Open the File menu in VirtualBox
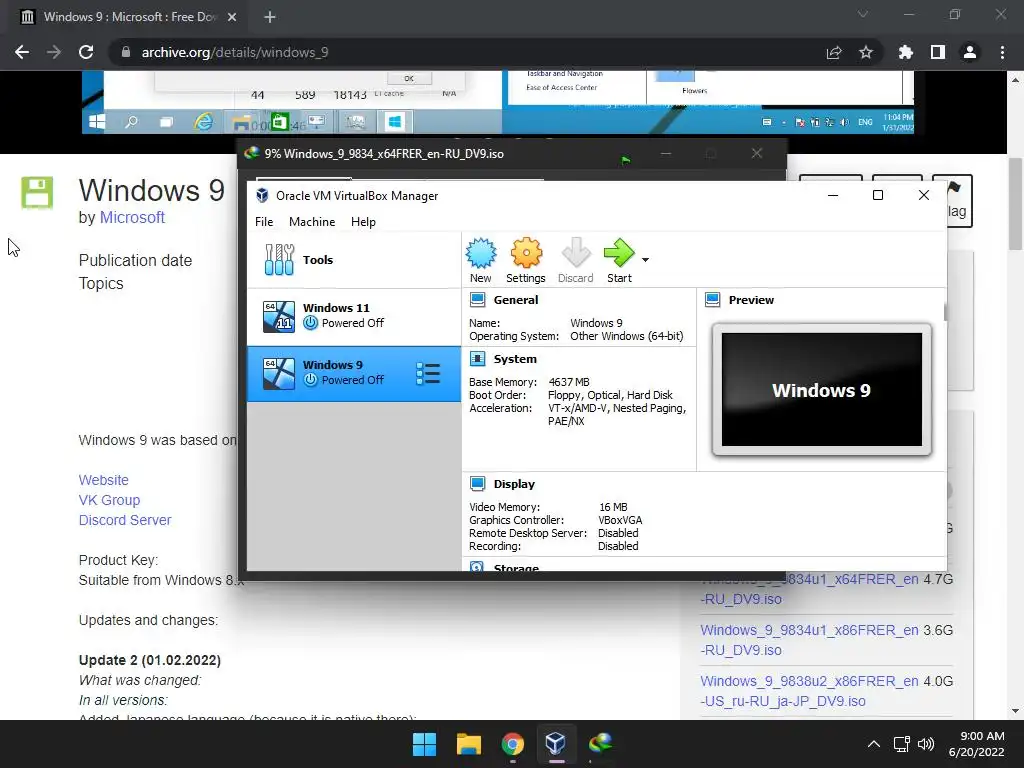Image resolution: width=1024 pixels, height=768 pixels. tap(264, 222)
